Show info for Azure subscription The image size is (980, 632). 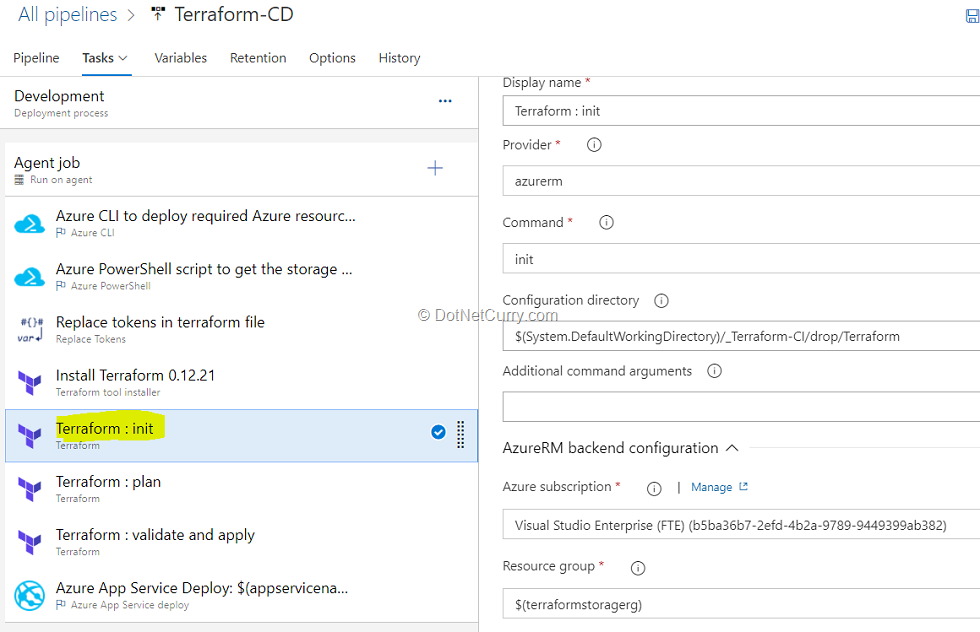tap(654, 488)
